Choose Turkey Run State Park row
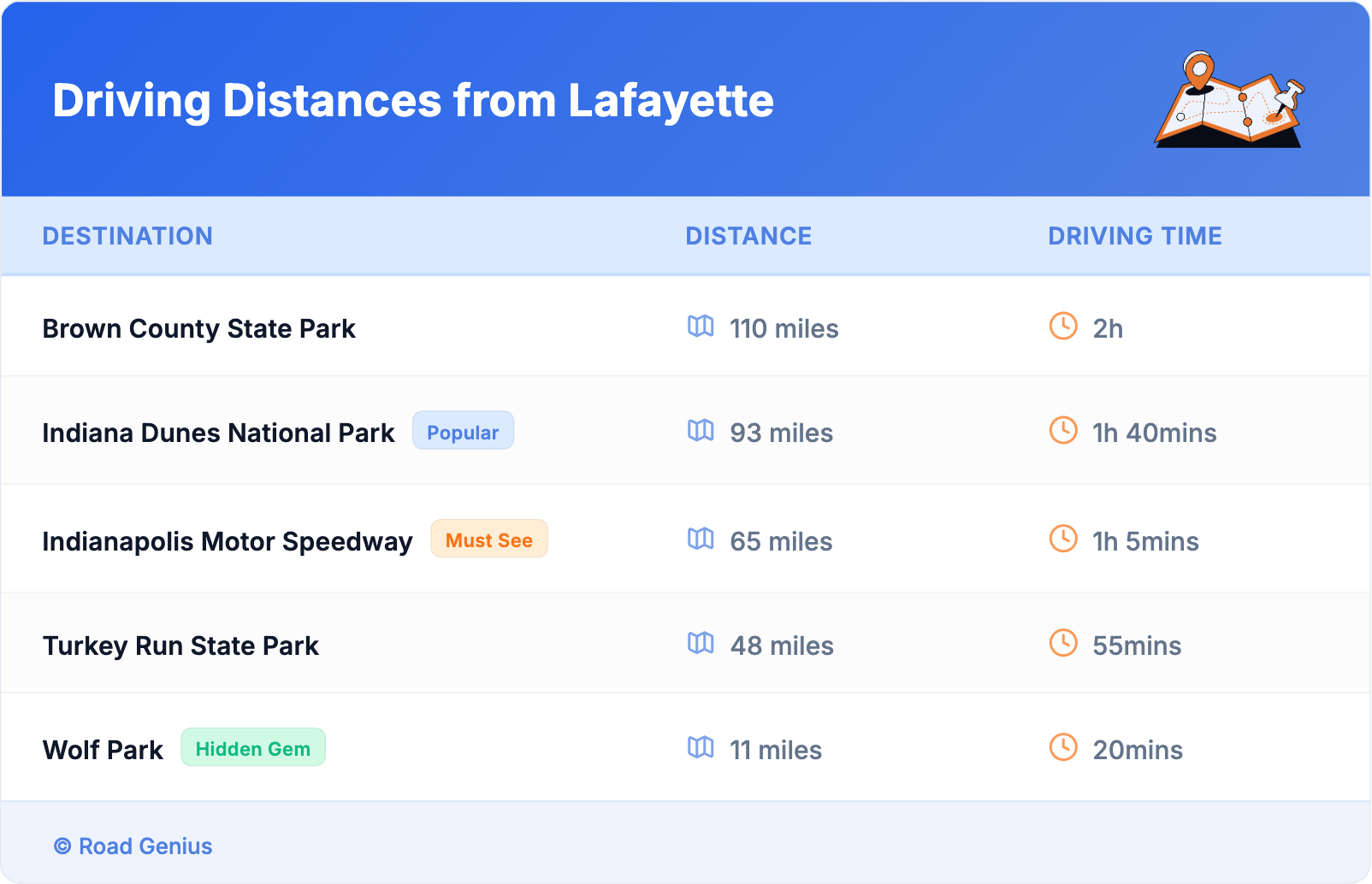The width and height of the screenshot is (1372, 884). pos(180,646)
